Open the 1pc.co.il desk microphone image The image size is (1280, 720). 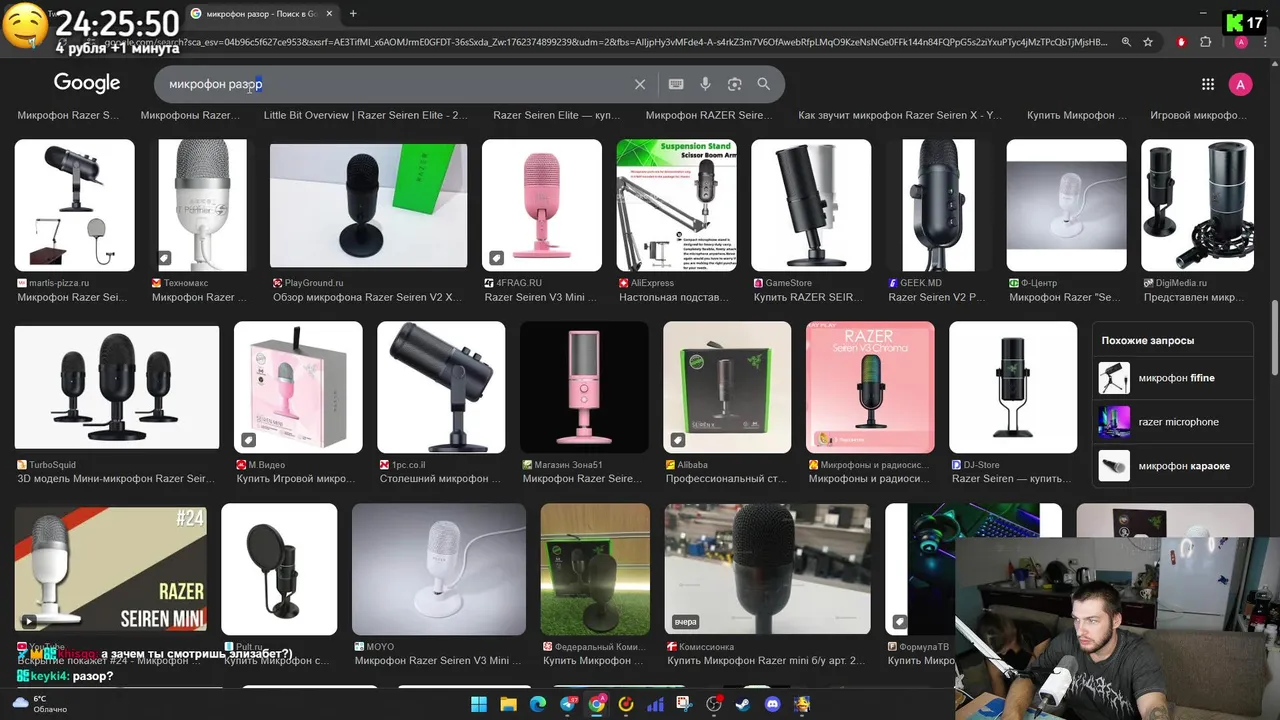(x=441, y=387)
